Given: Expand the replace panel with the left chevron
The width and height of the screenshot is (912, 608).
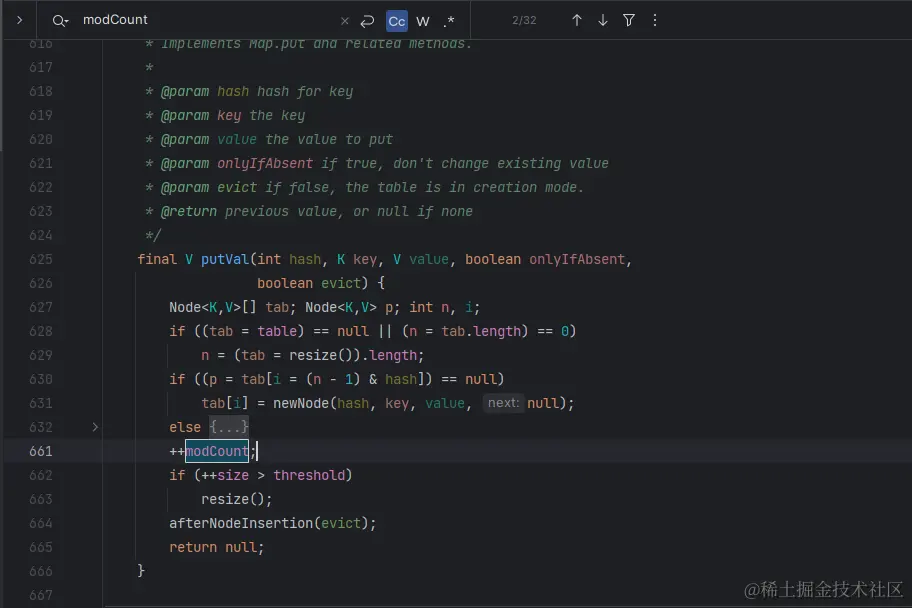Looking at the screenshot, I should pos(18,20).
